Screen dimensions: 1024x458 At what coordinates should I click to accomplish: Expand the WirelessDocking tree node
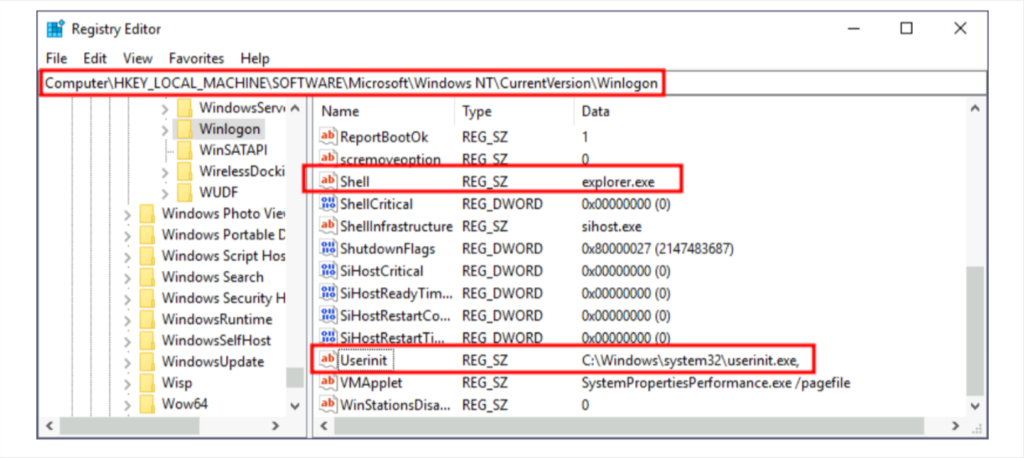(164, 171)
